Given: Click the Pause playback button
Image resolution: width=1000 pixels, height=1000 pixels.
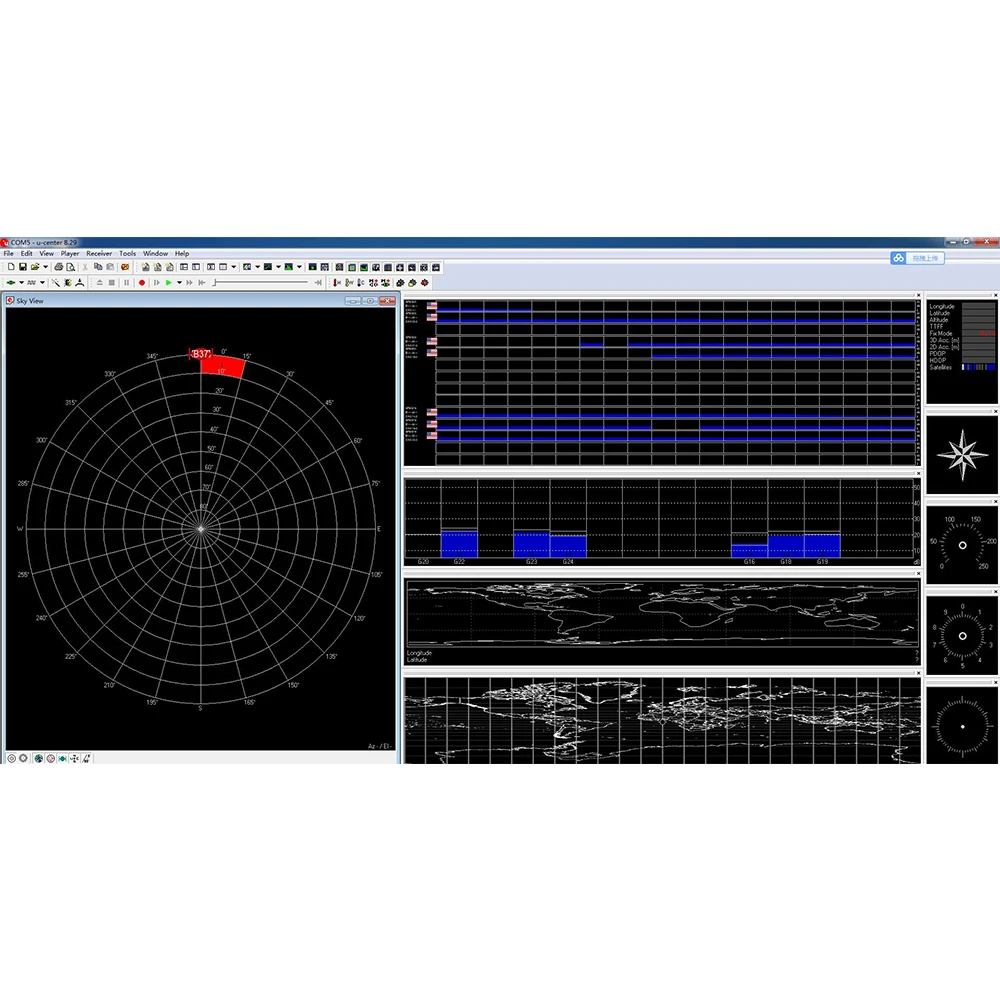Looking at the screenshot, I should [127, 283].
